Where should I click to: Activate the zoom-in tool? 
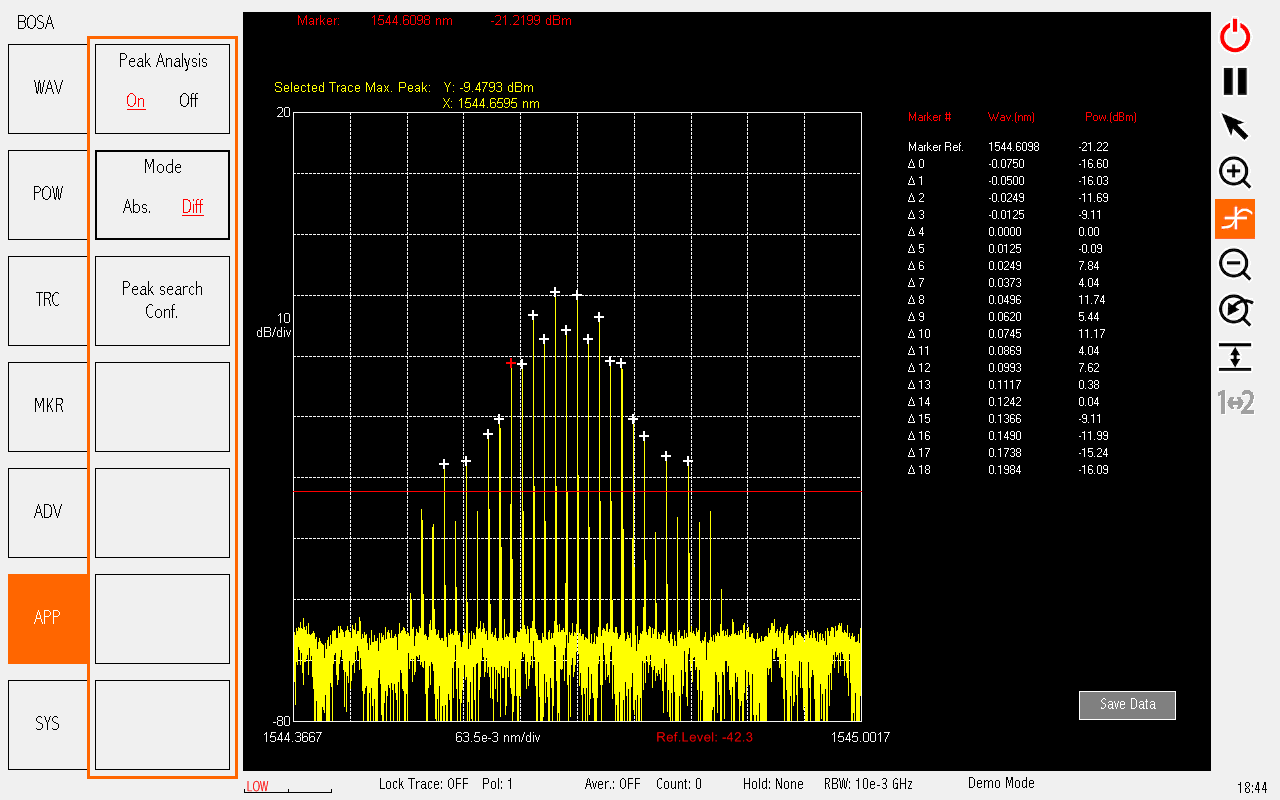coord(1234,173)
